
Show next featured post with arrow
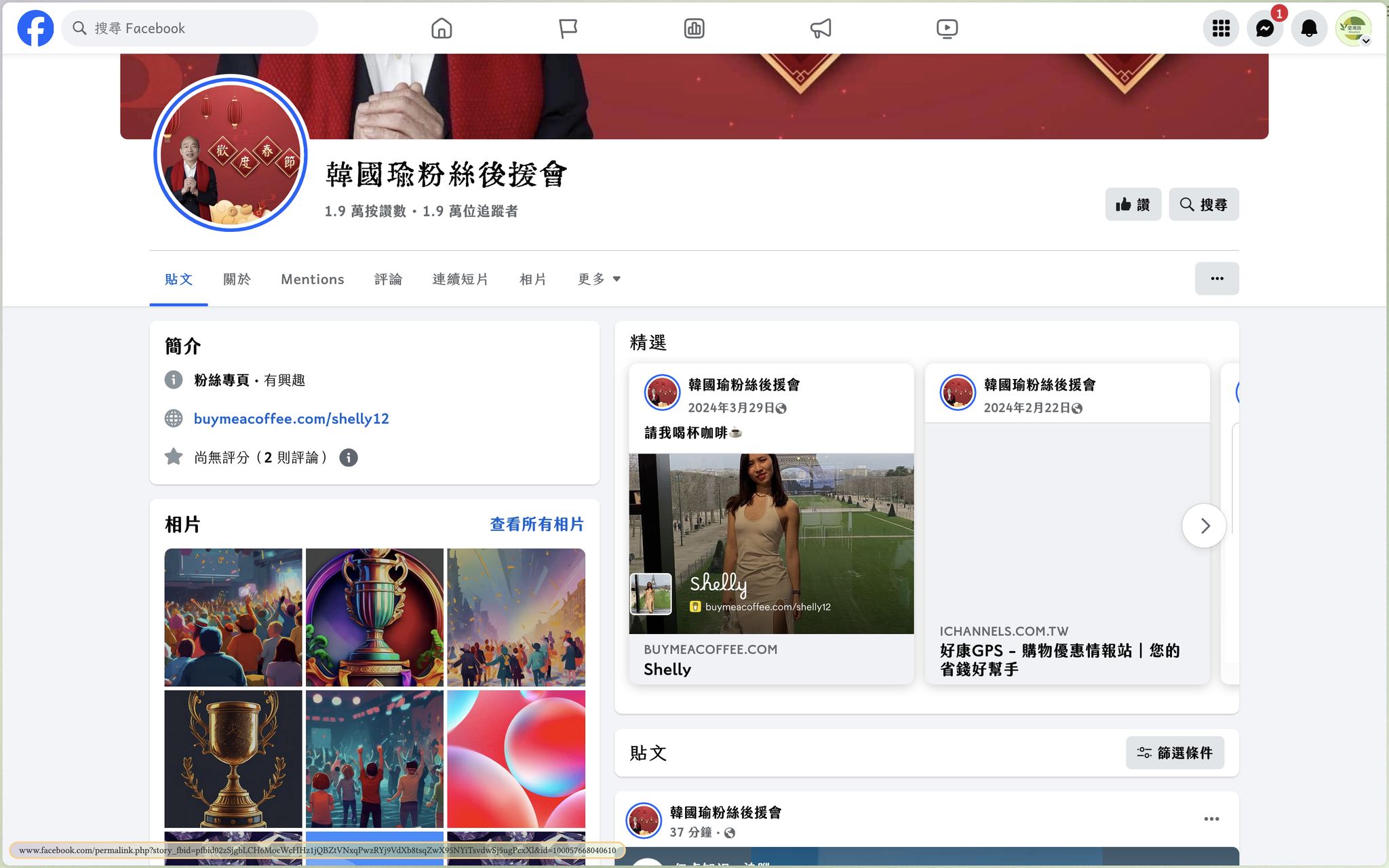coord(1204,526)
